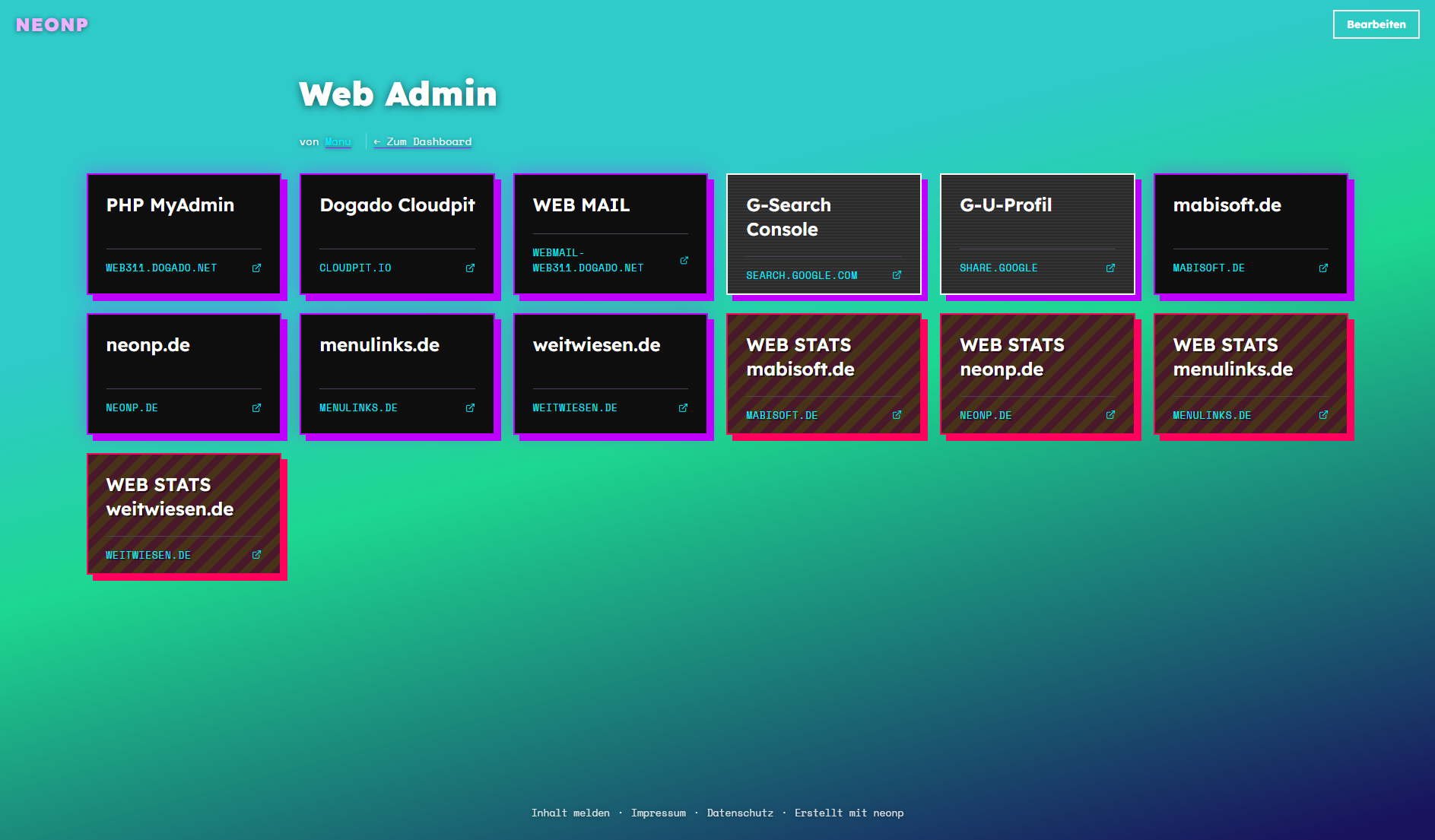Click the external link icon on PHP MyAdmin card
The height and width of the screenshot is (840, 1435).
pos(256,268)
